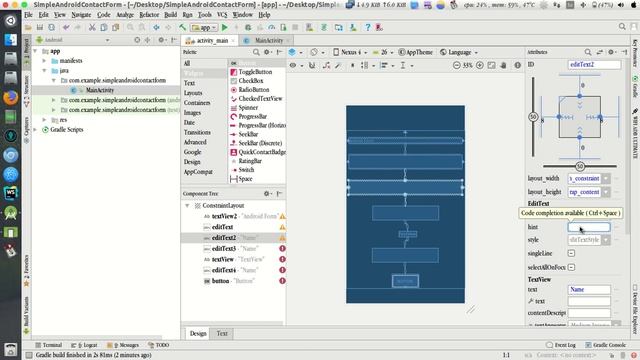Viewport: 640px width, 360px height.
Task: Open Component Tree gear settings
Action: 267,193
